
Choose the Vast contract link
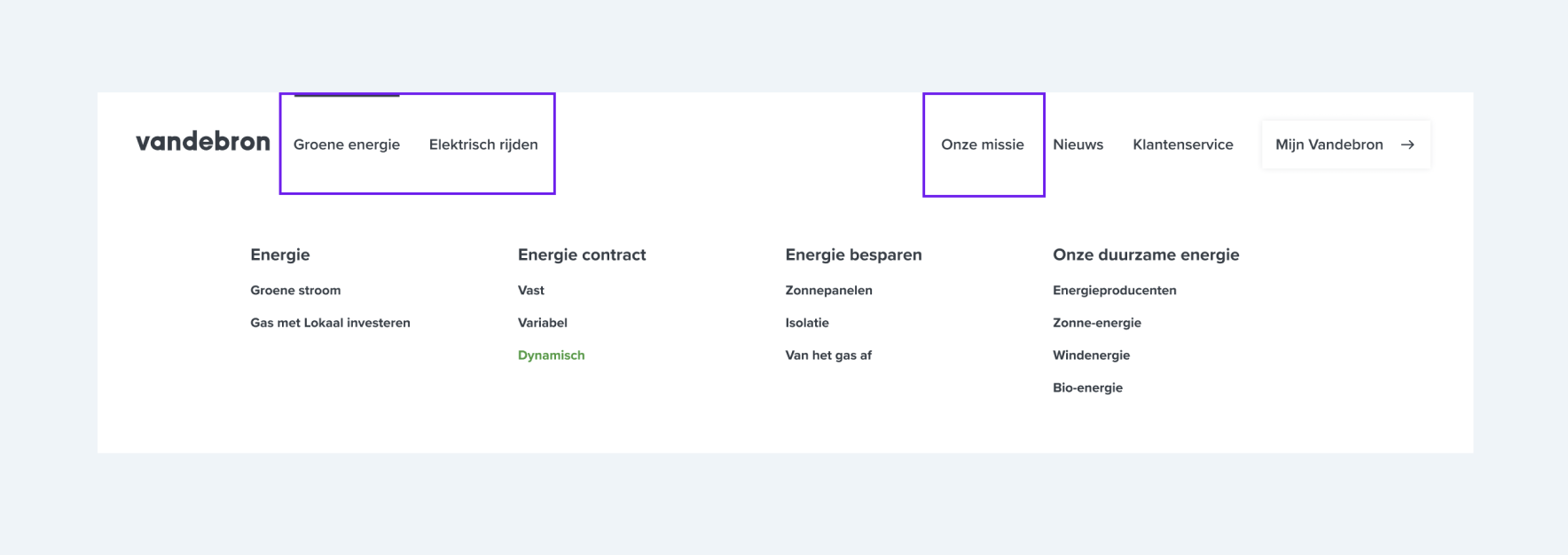pyautogui.click(x=531, y=290)
